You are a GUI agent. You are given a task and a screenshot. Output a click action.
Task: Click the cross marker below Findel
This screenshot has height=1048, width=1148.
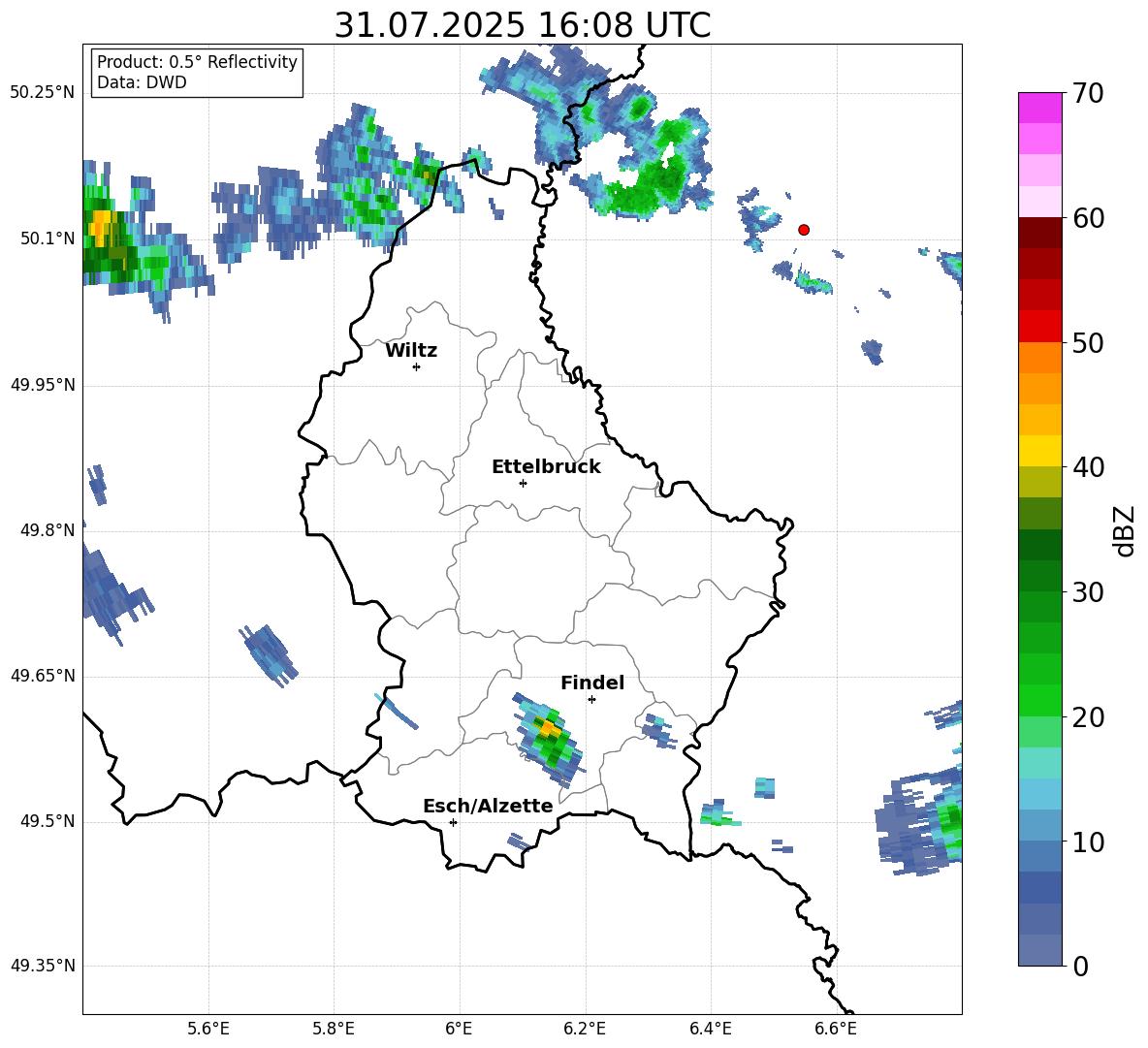click(x=591, y=700)
